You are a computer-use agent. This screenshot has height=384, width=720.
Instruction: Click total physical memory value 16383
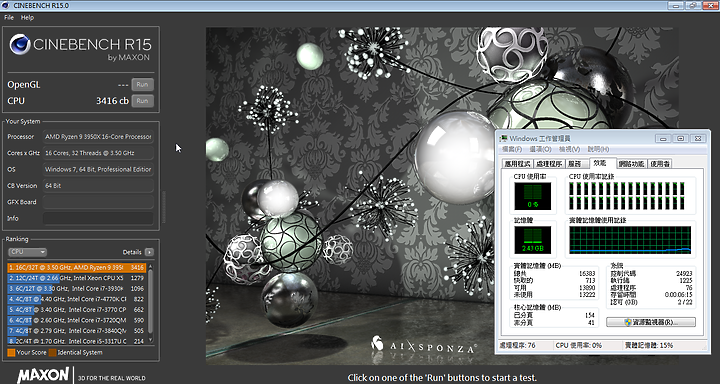coord(587,273)
